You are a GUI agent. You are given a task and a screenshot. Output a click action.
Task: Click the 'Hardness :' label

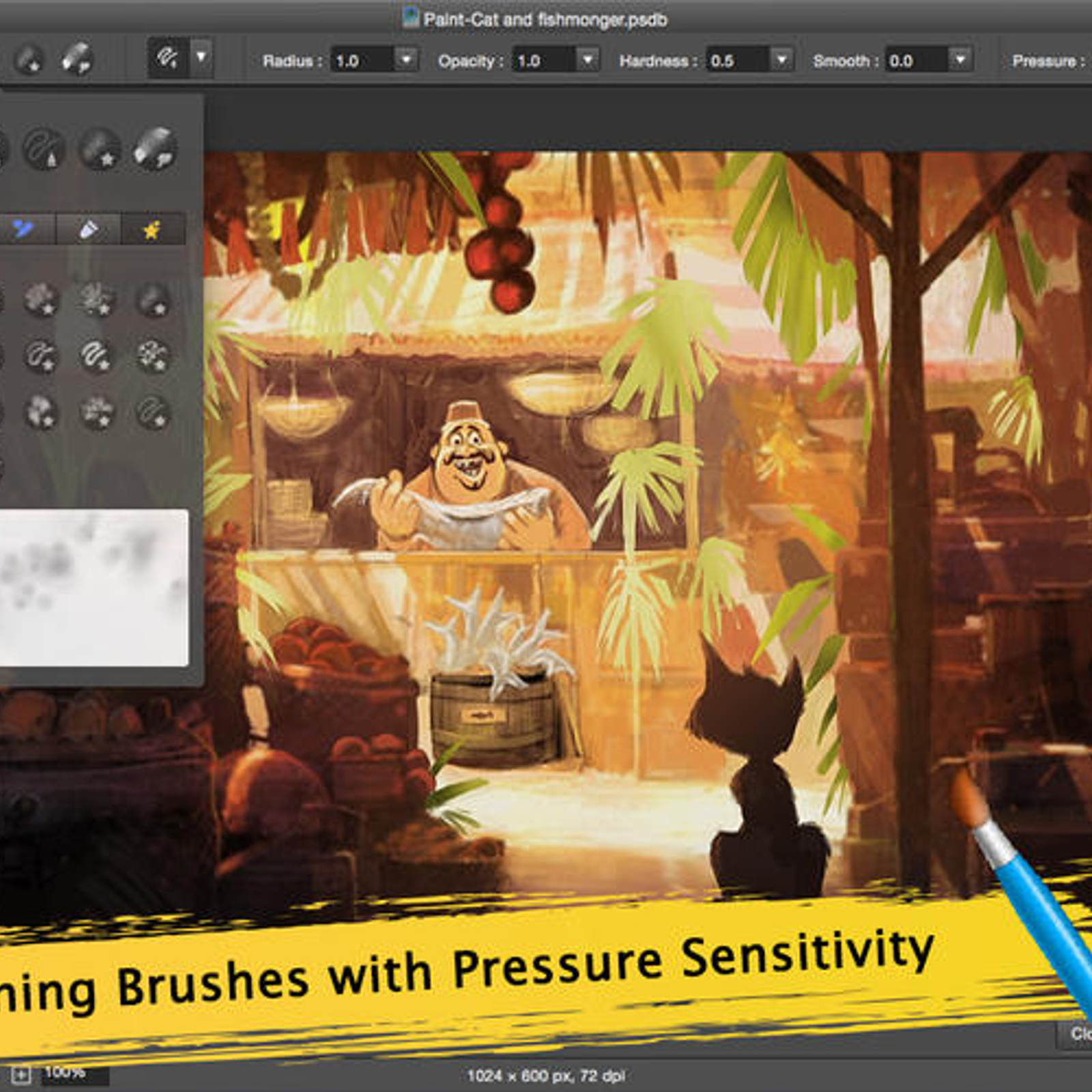click(659, 61)
